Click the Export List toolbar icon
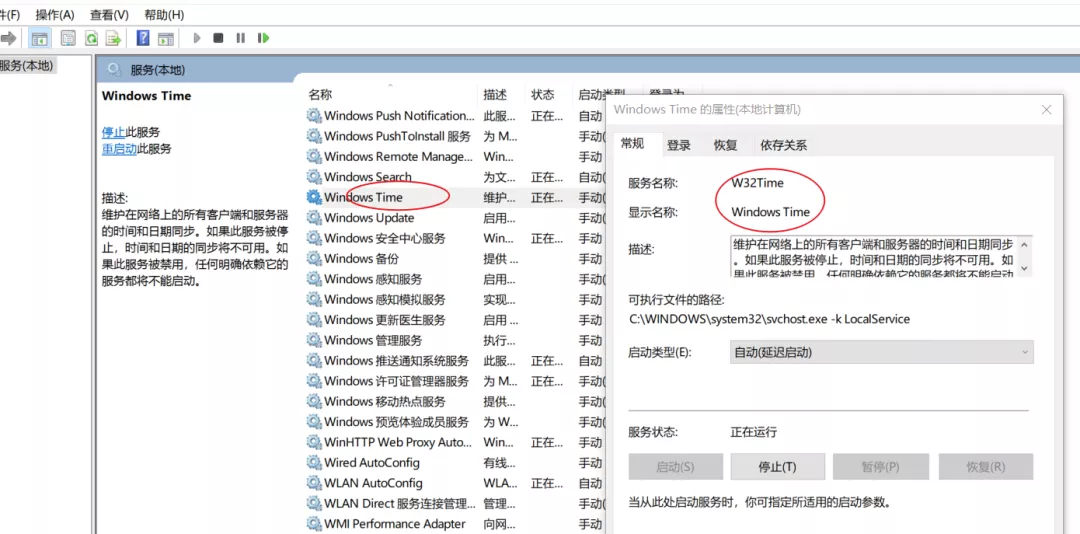 pyautogui.click(x=114, y=38)
